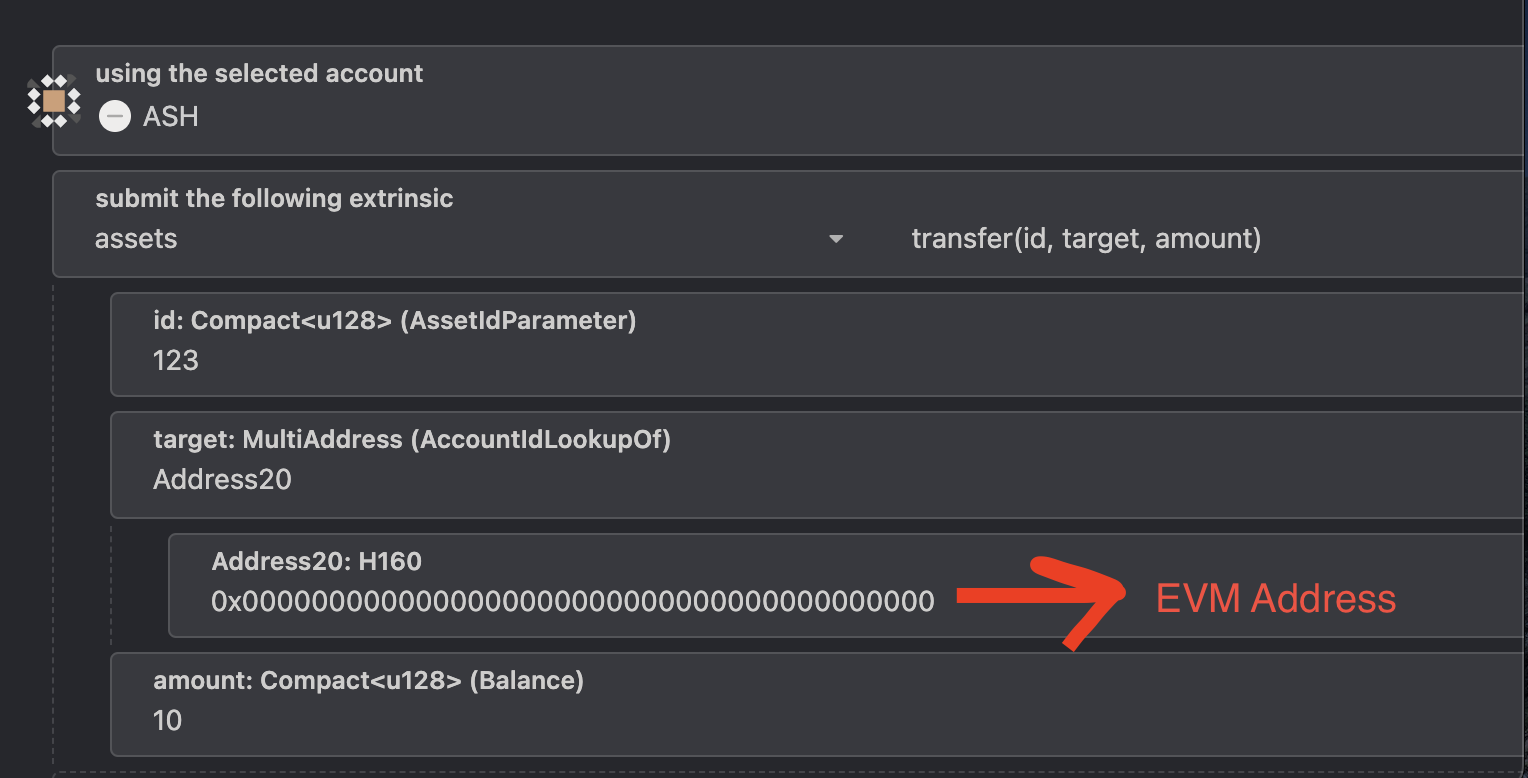Click the 'submit the following extrinsic' label
This screenshot has width=1528, height=778.
(x=274, y=198)
